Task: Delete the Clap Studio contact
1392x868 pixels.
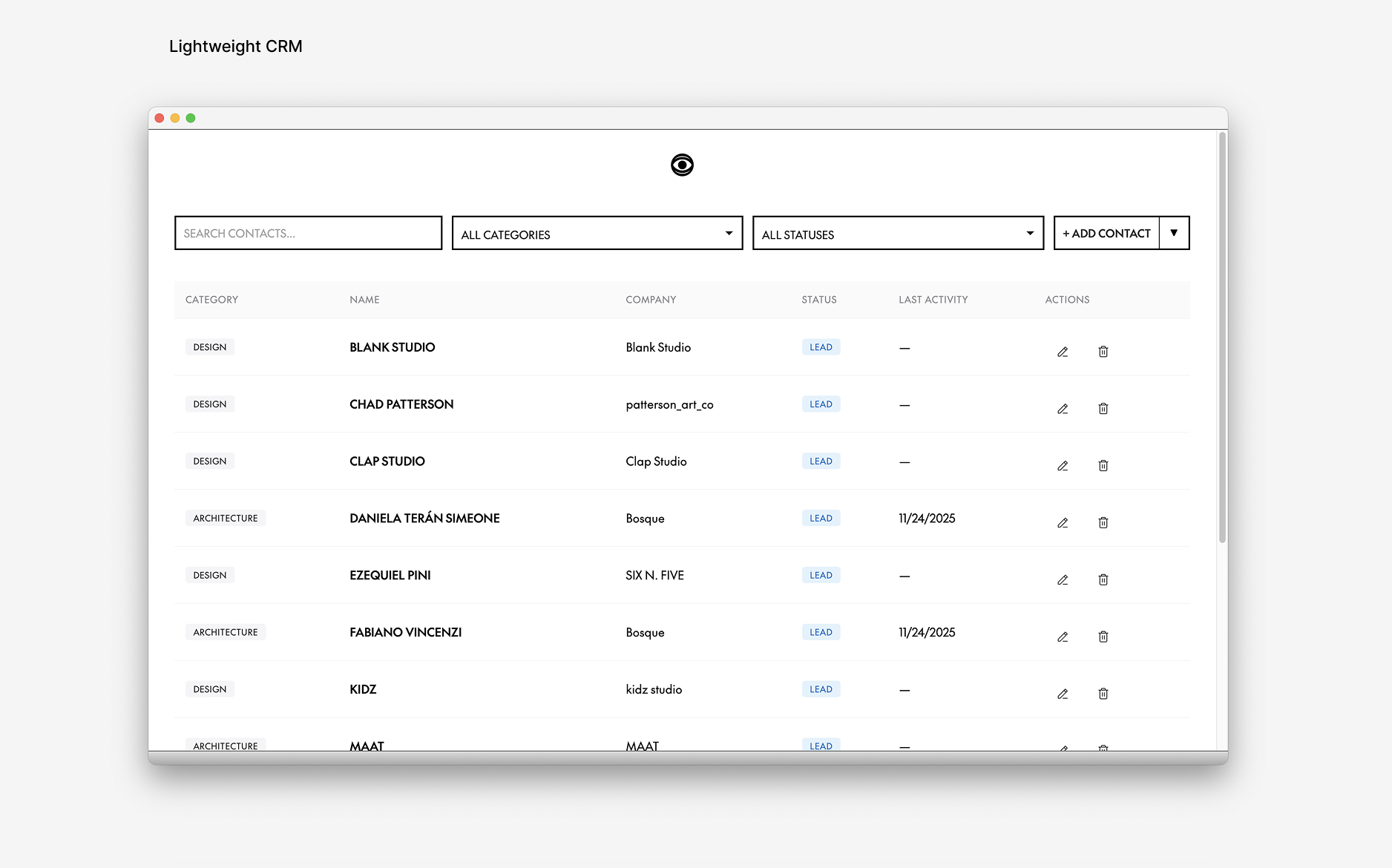Action: click(1103, 466)
